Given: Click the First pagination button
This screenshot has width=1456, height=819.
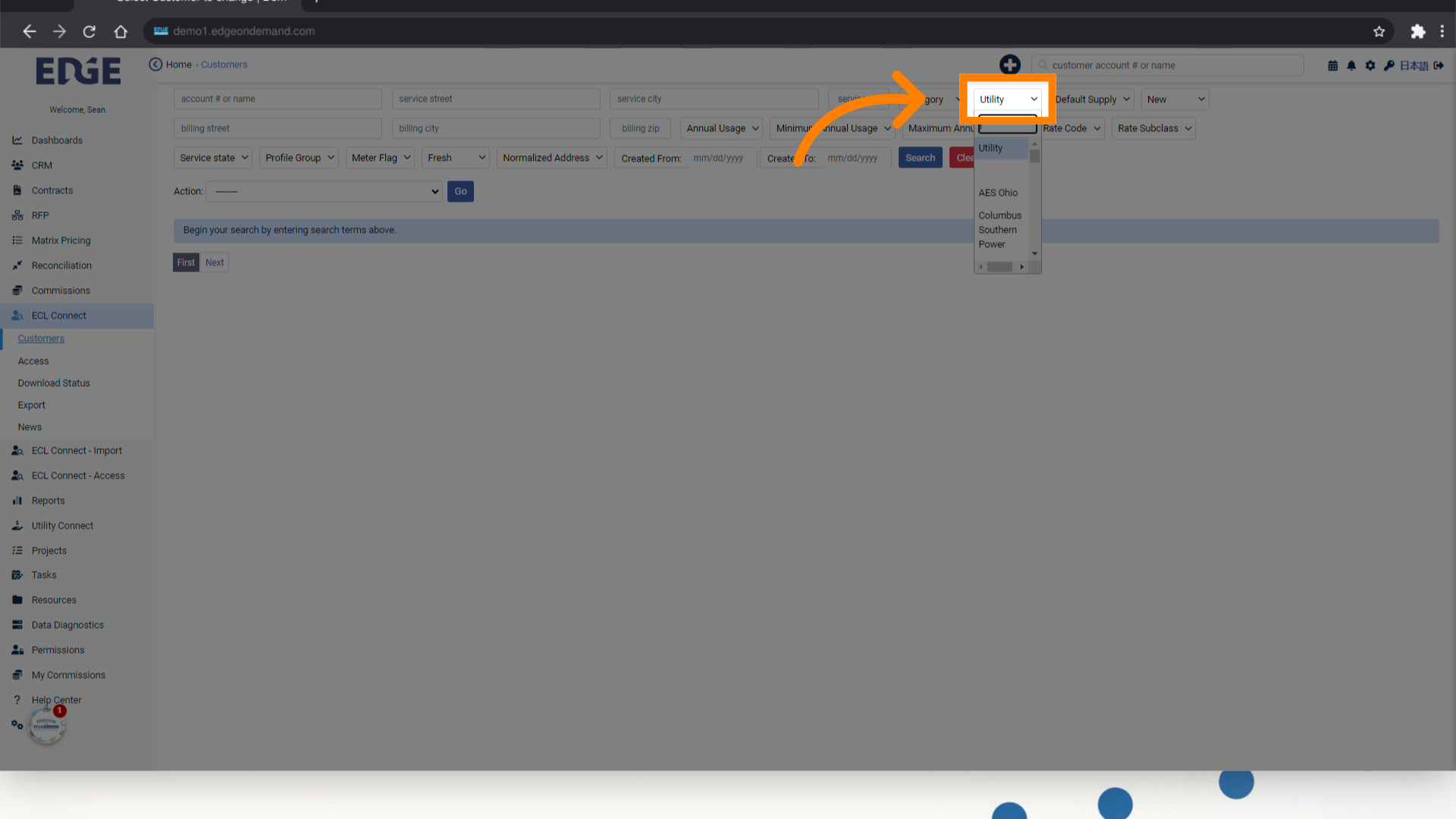Looking at the screenshot, I should pos(186,262).
